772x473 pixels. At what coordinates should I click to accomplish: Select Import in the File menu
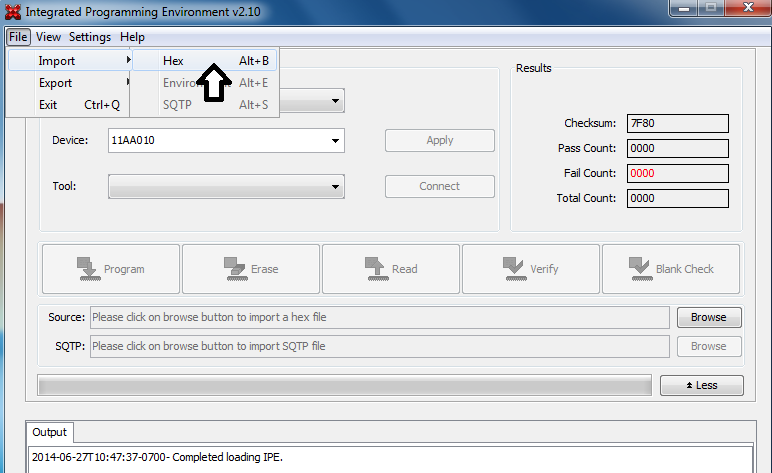tap(70, 61)
